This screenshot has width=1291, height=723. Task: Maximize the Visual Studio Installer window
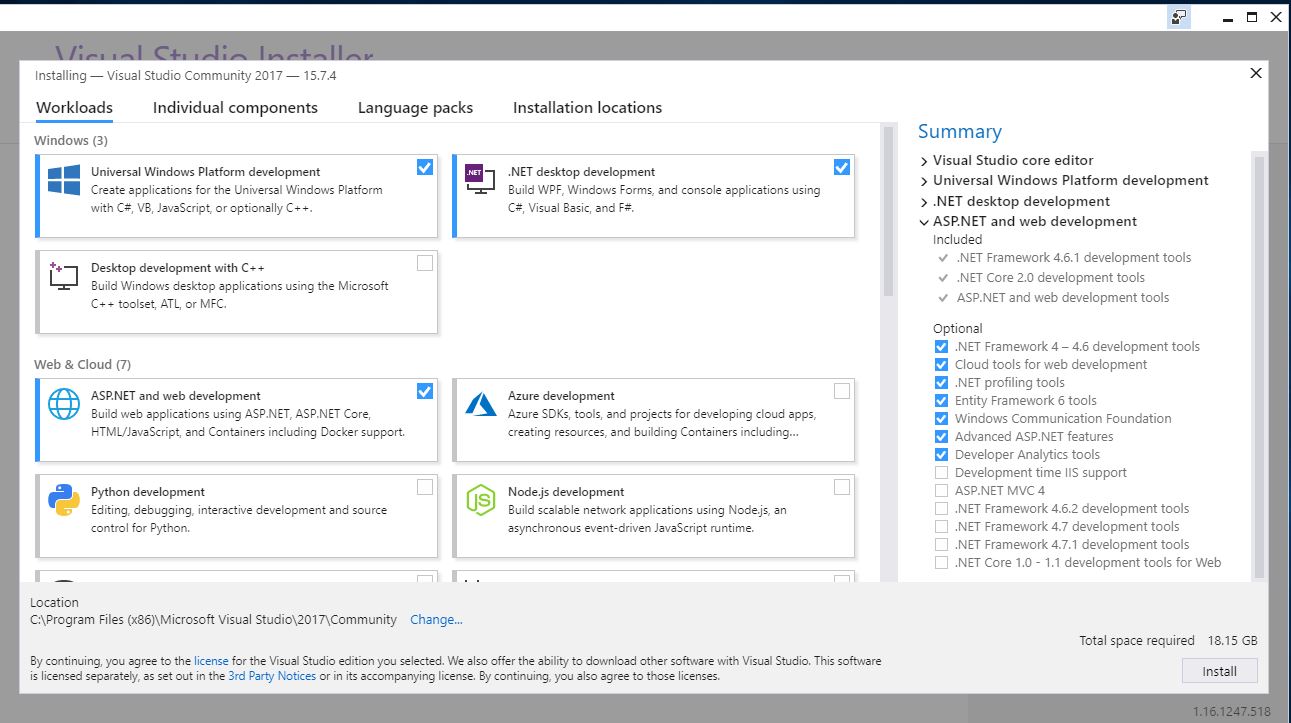[x=1252, y=17]
